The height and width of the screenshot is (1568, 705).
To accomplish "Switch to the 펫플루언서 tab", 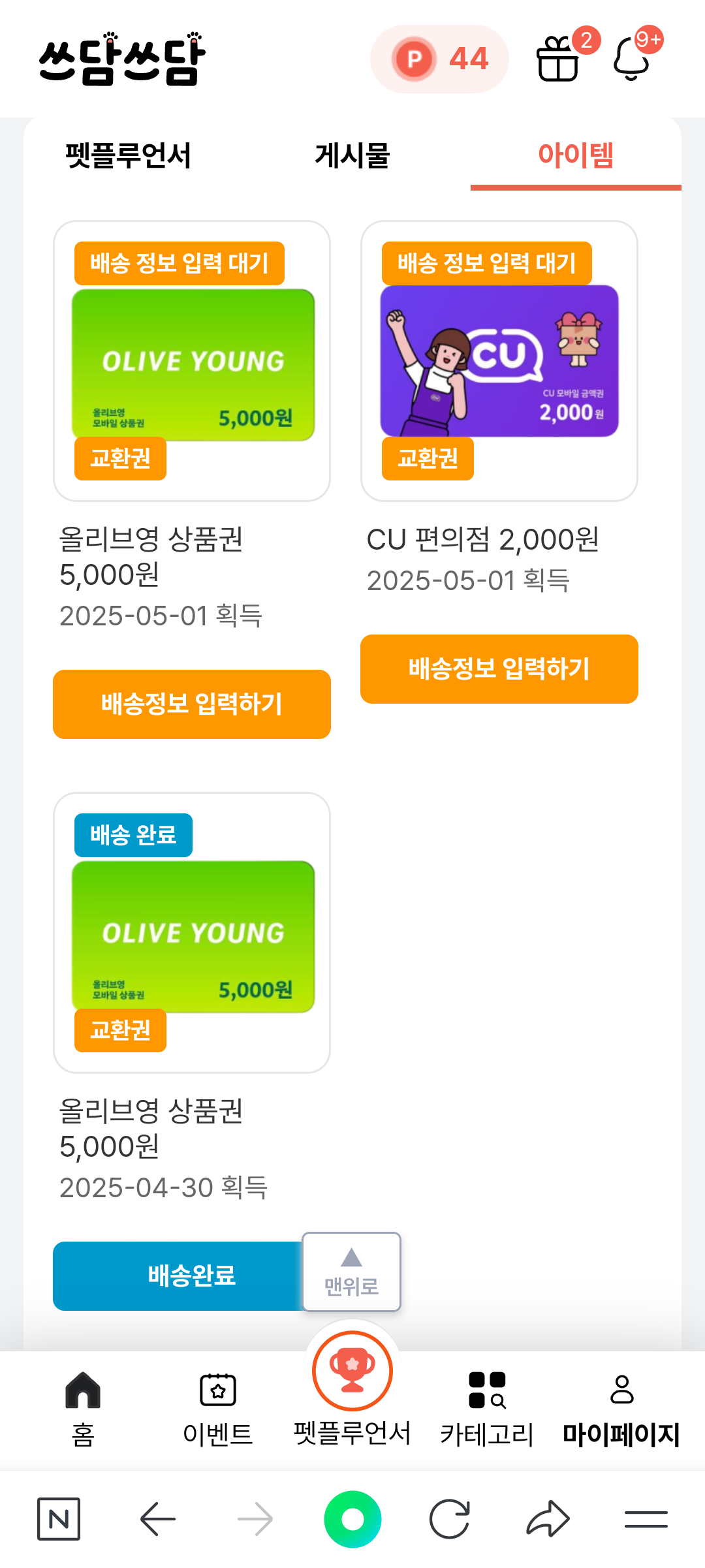I will click(x=128, y=155).
